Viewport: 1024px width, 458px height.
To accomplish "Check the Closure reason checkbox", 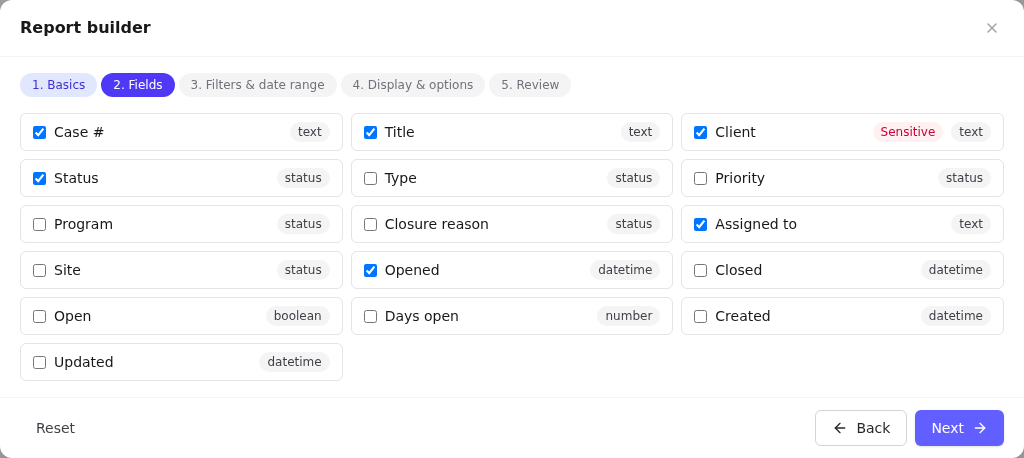I will [370, 225].
